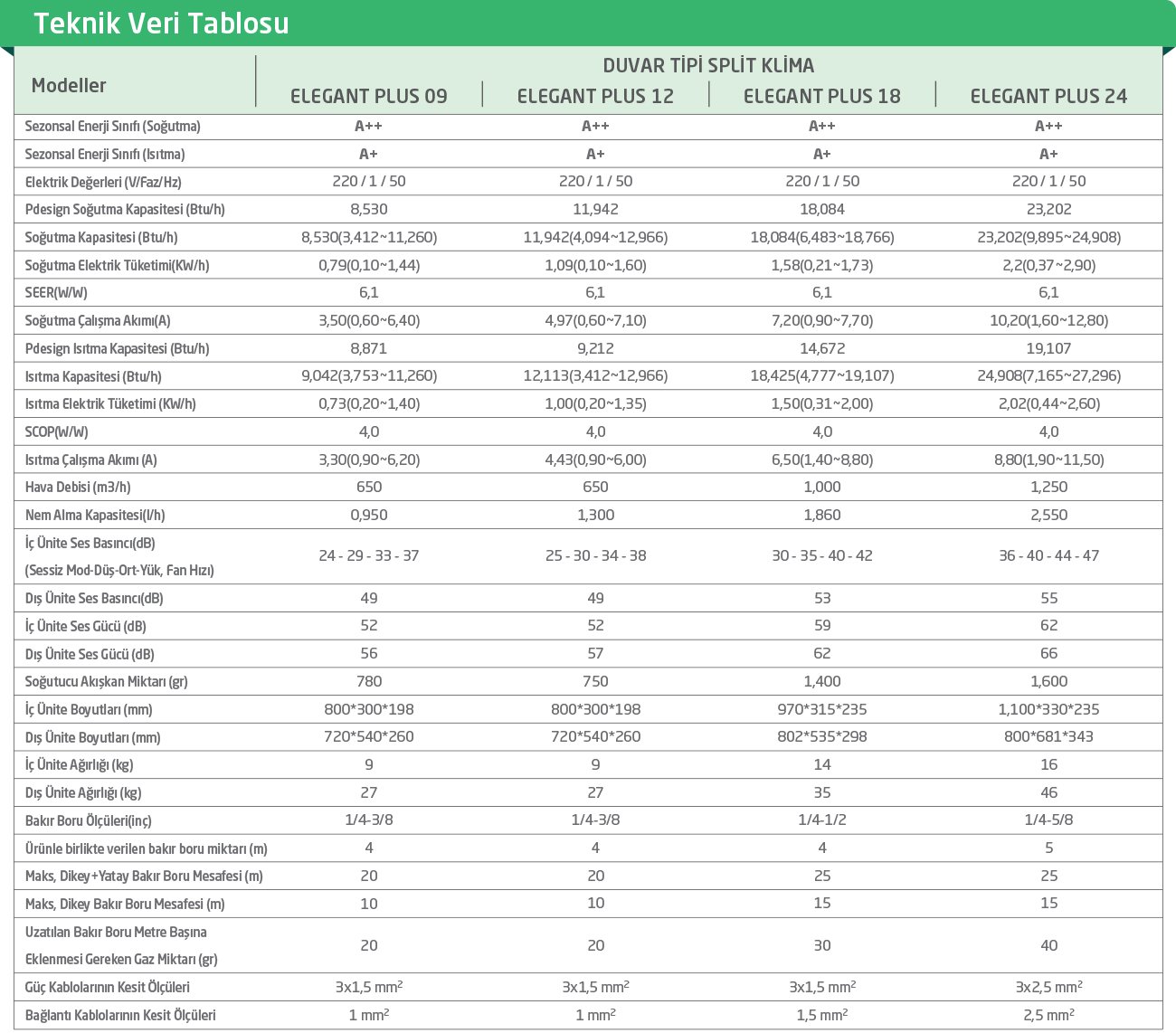Select the Nem Alma value 0,950
This screenshot has width=1176, height=1033.
tap(369, 515)
